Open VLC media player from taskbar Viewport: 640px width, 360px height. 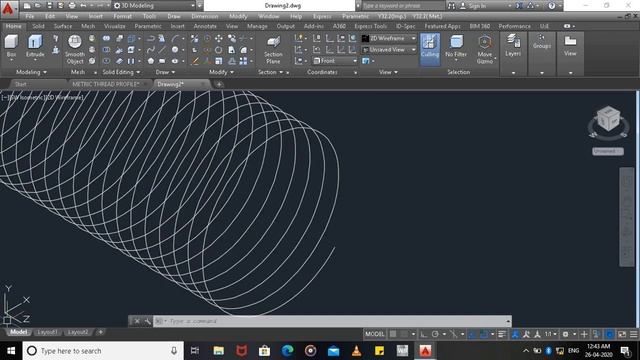(x=356, y=351)
